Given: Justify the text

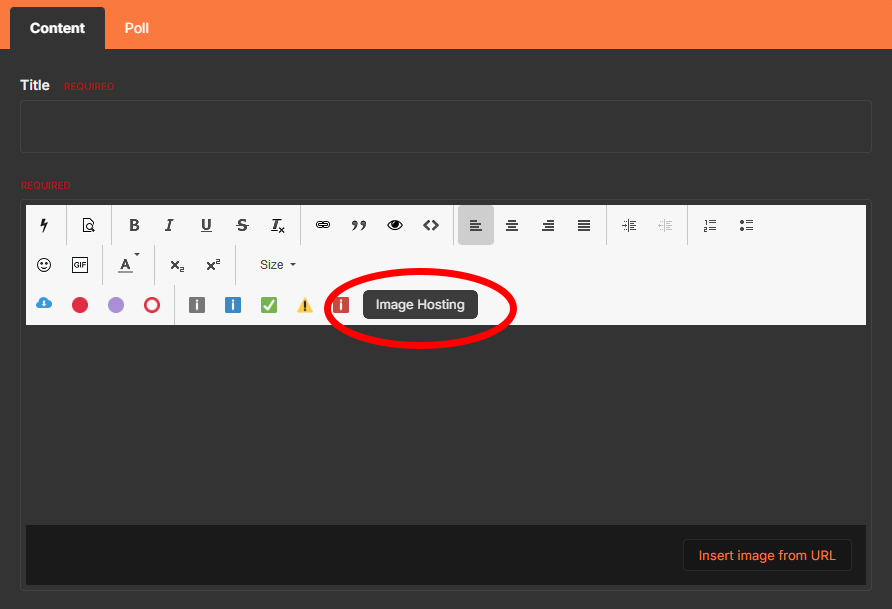Looking at the screenshot, I should point(584,225).
